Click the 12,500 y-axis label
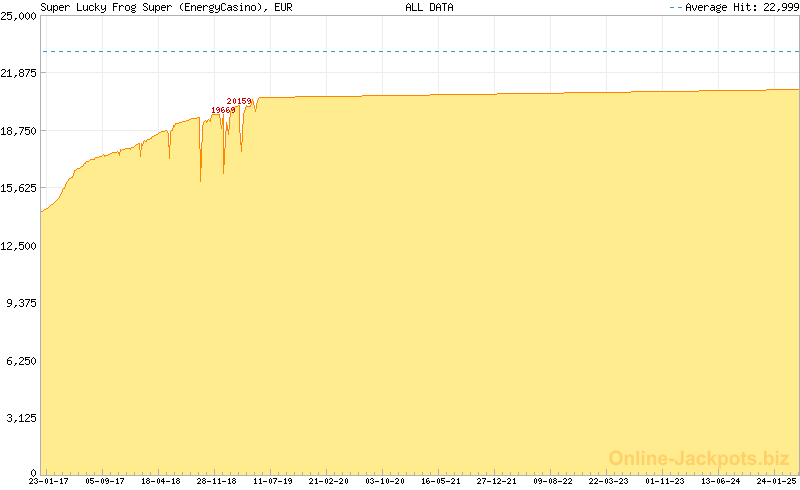This screenshot has height=490, width=800. pyautogui.click(x=19, y=246)
